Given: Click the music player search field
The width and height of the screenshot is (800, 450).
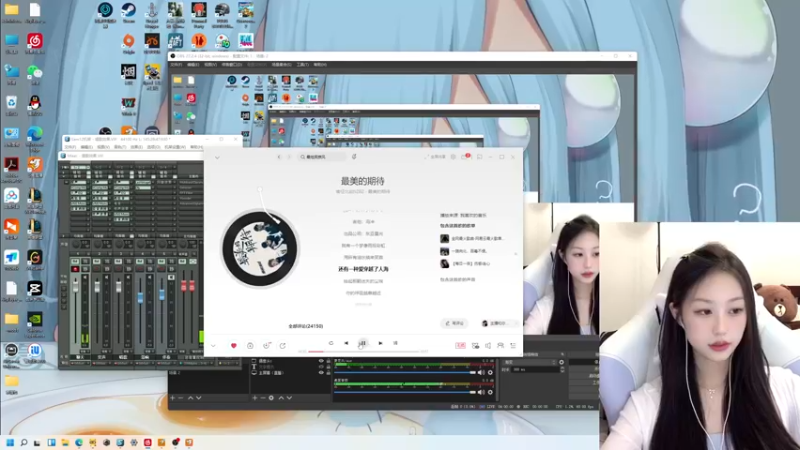Looking at the screenshot, I should pyautogui.click(x=321, y=157).
